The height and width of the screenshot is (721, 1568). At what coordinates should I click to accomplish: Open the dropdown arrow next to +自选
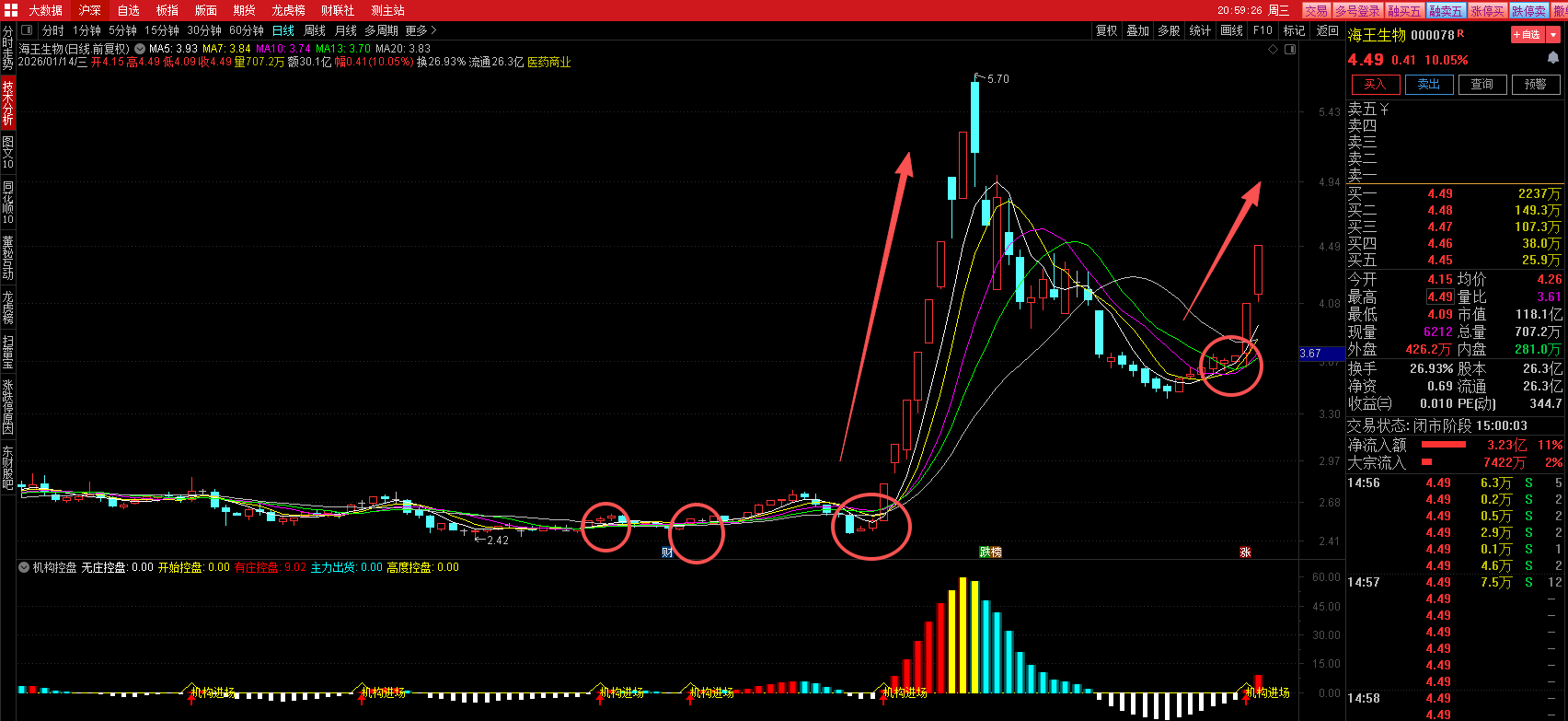1554,35
